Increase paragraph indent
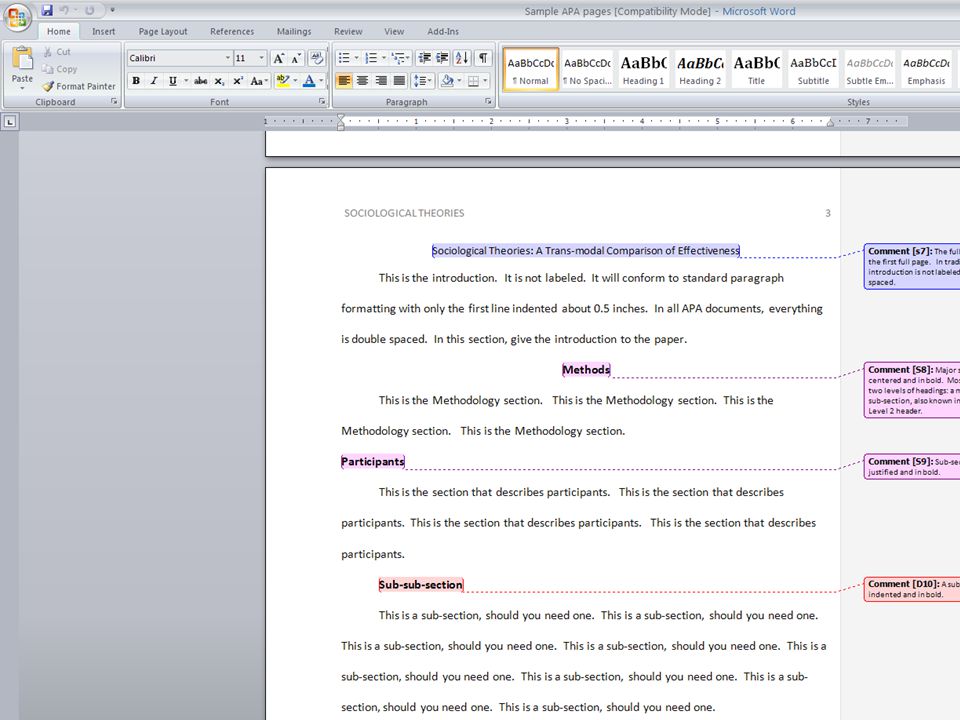This screenshot has width=960, height=720. pos(441,58)
